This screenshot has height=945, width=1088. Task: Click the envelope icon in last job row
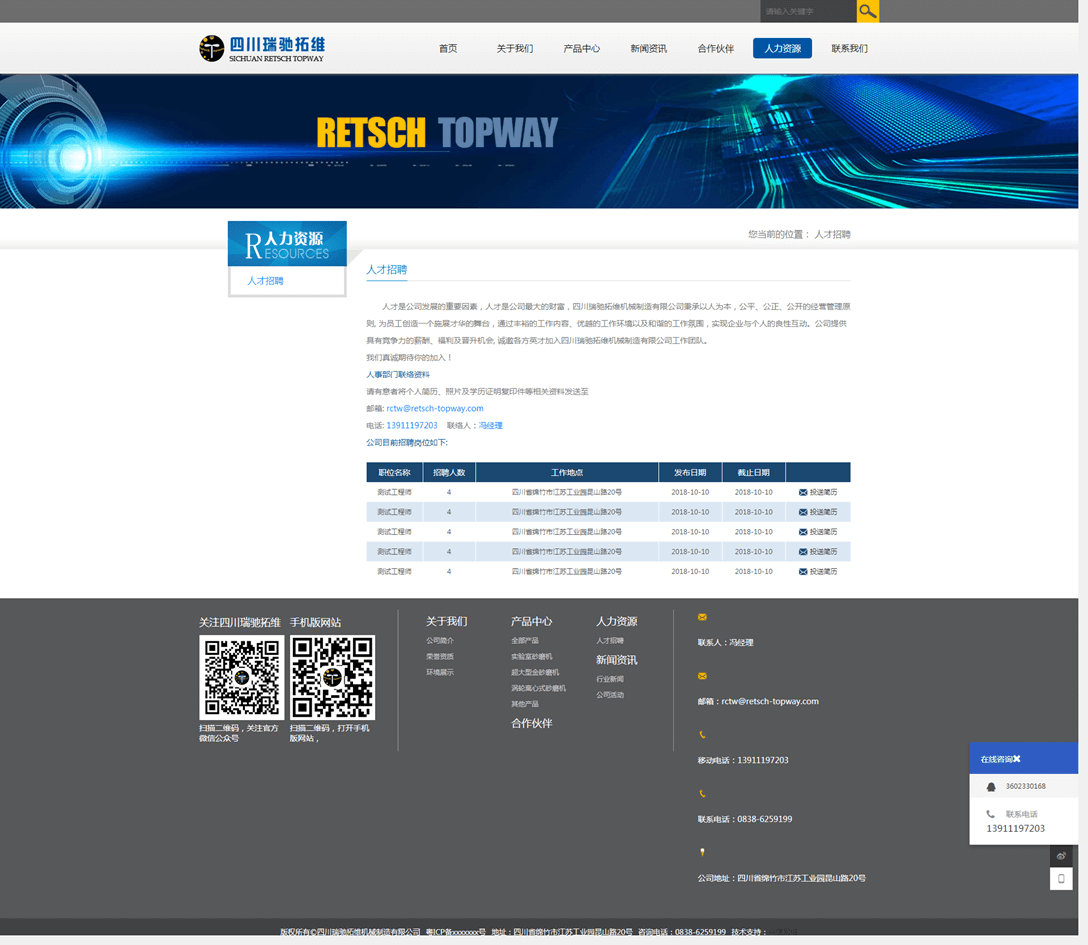coord(803,572)
